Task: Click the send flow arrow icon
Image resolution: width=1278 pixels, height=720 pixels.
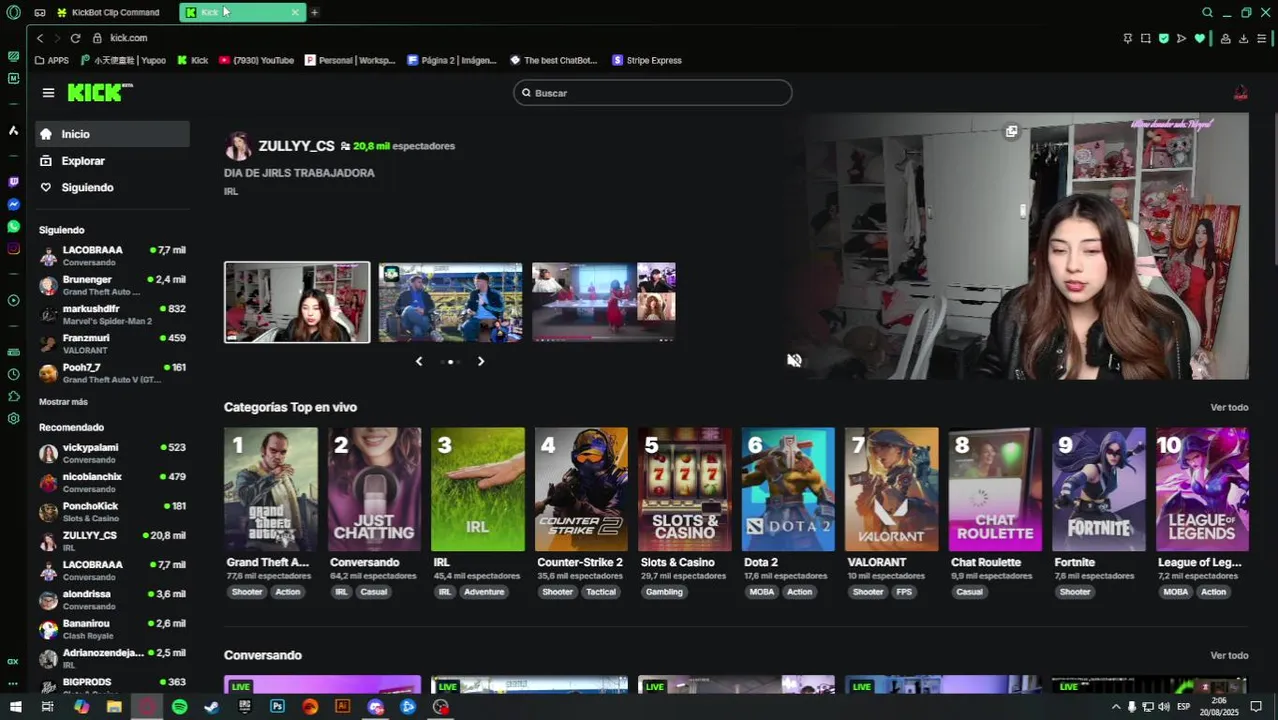Action: (x=1181, y=38)
